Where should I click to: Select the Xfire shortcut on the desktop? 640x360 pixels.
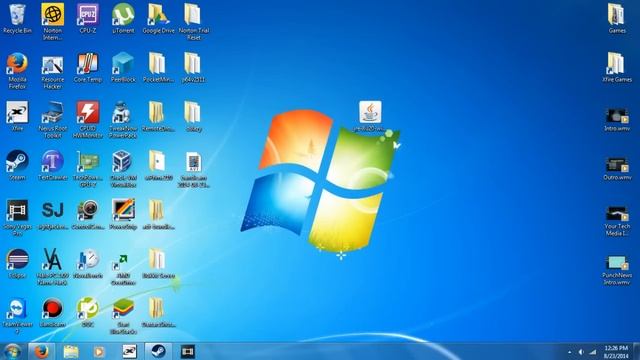tap(17, 116)
